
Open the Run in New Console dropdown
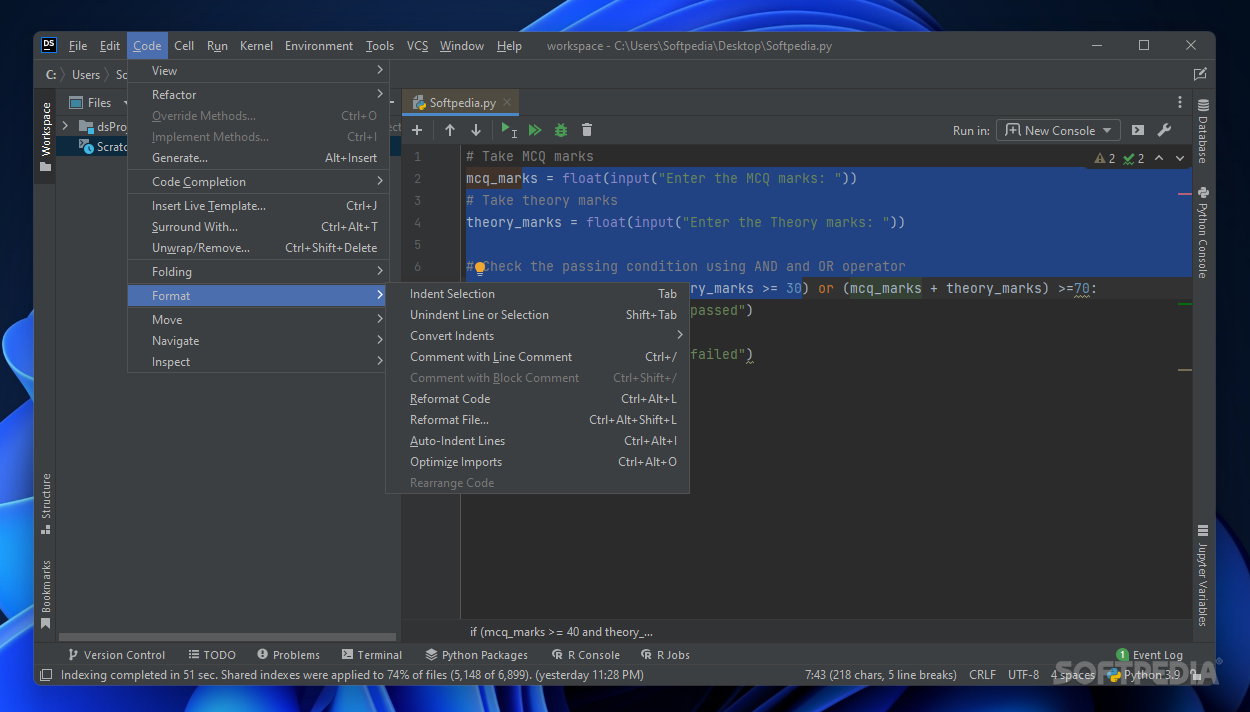1059,130
